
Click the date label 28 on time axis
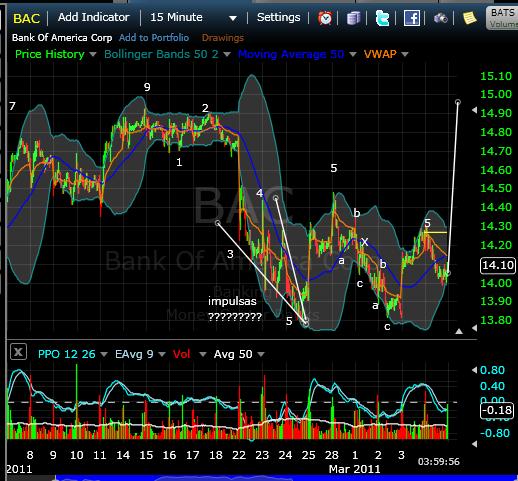point(332,455)
